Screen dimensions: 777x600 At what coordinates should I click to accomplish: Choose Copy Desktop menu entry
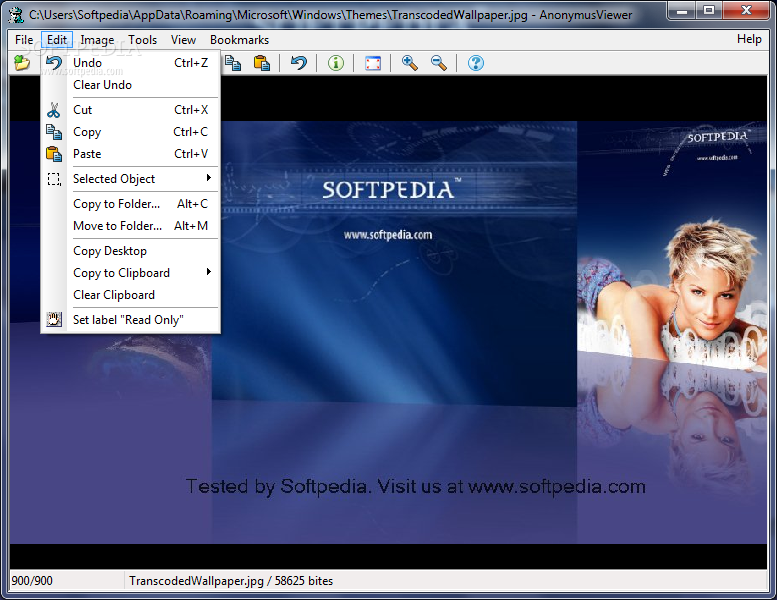click(131, 251)
